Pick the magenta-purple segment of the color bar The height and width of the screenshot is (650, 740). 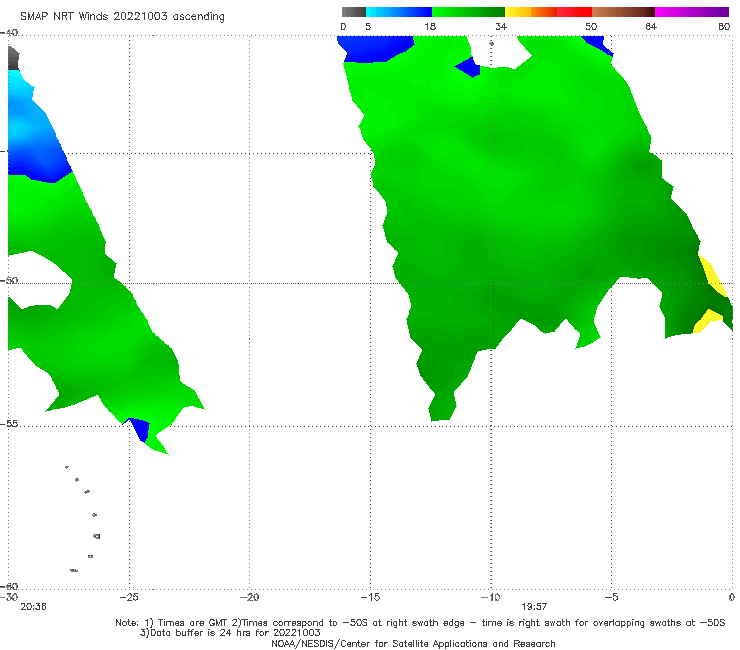[x=692, y=12]
